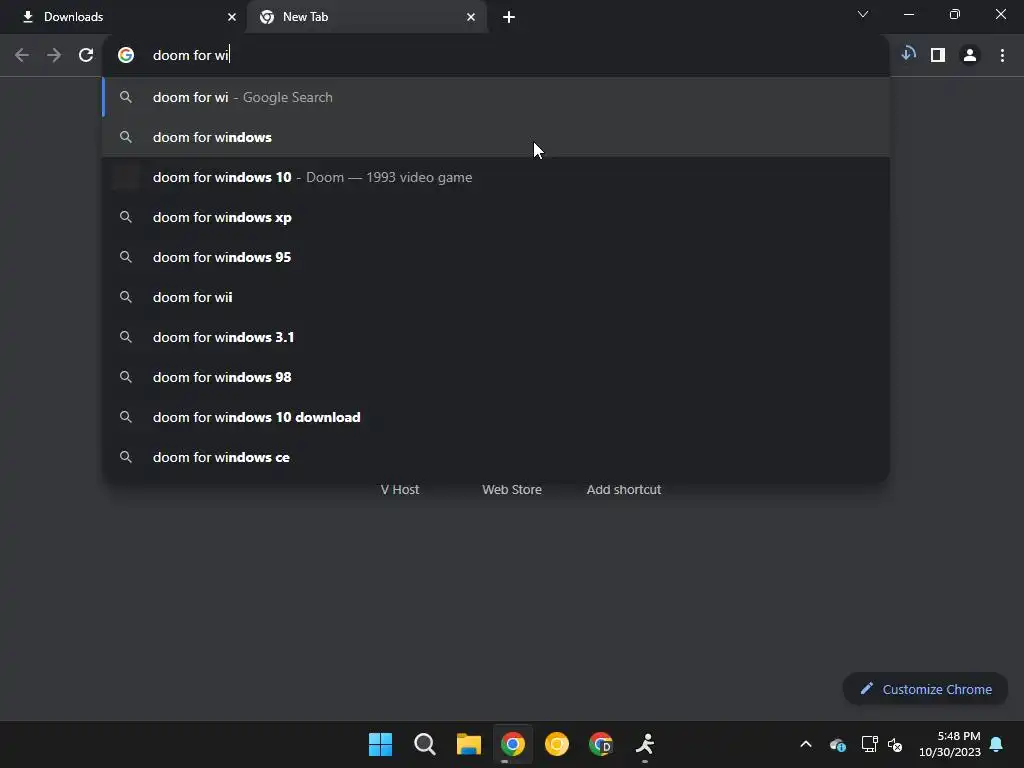The width and height of the screenshot is (1024, 768).
Task: Open the clock showing 5:48 PM
Action: click(x=950, y=744)
